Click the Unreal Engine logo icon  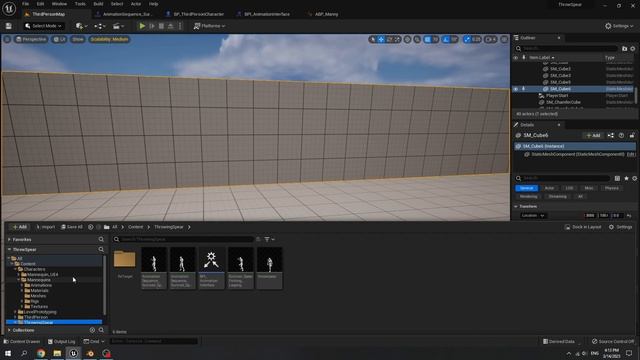tap(9, 8)
